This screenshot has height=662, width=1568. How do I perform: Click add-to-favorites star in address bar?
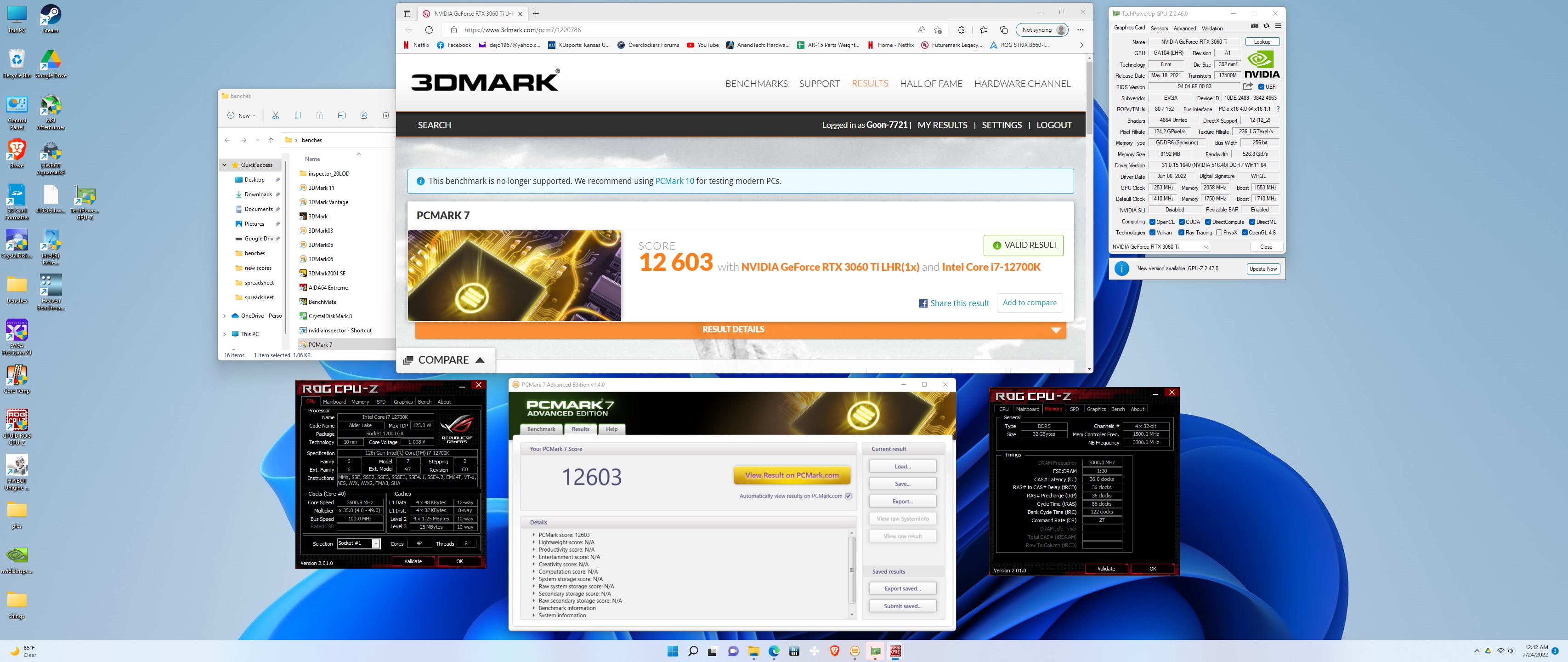click(x=938, y=30)
